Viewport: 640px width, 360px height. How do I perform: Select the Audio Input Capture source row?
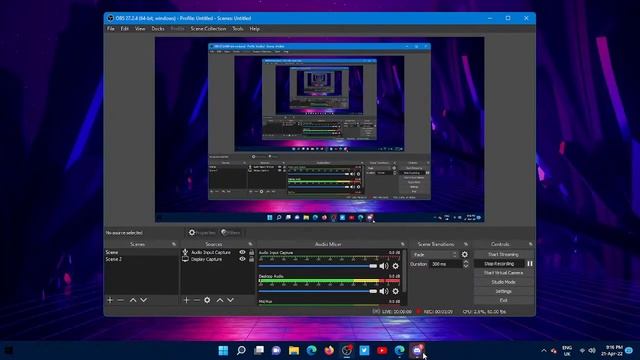[x=218, y=252]
